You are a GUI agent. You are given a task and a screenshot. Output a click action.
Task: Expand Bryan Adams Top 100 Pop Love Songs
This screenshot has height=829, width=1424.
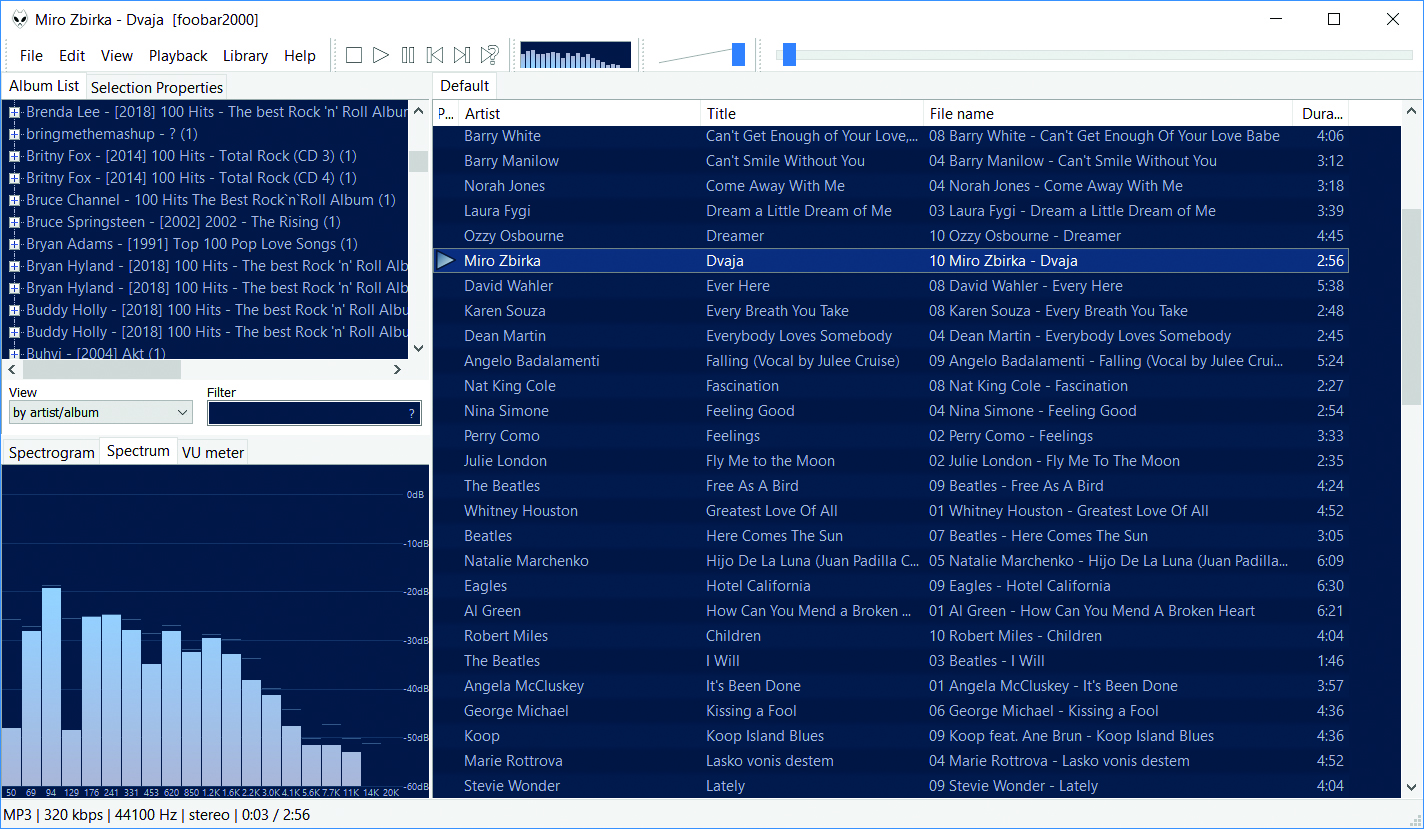pos(15,244)
